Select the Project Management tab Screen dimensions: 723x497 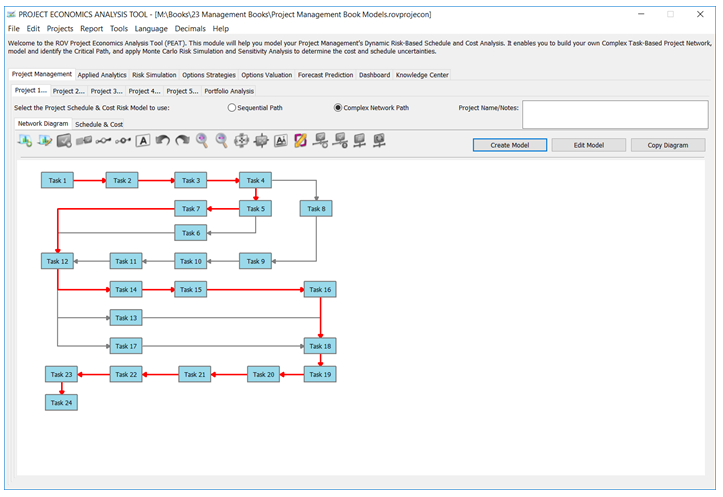pyautogui.click(x=42, y=74)
